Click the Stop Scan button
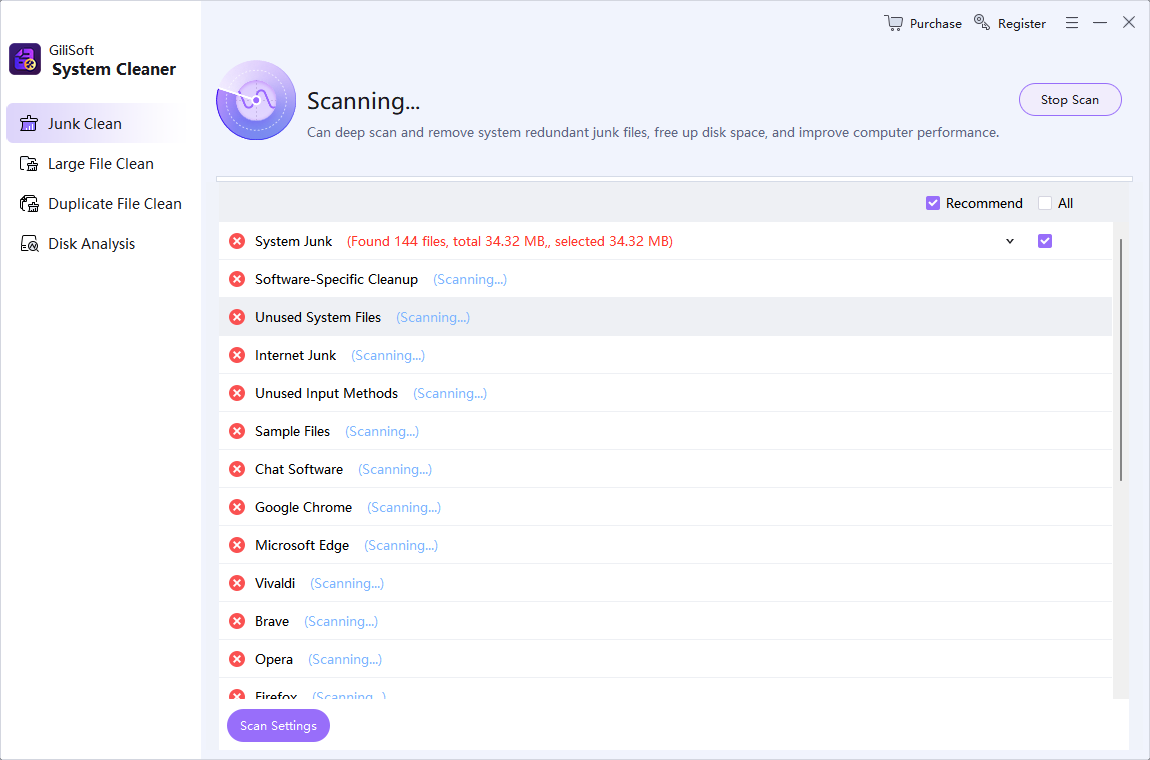1150x760 pixels. pyautogui.click(x=1070, y=100)
